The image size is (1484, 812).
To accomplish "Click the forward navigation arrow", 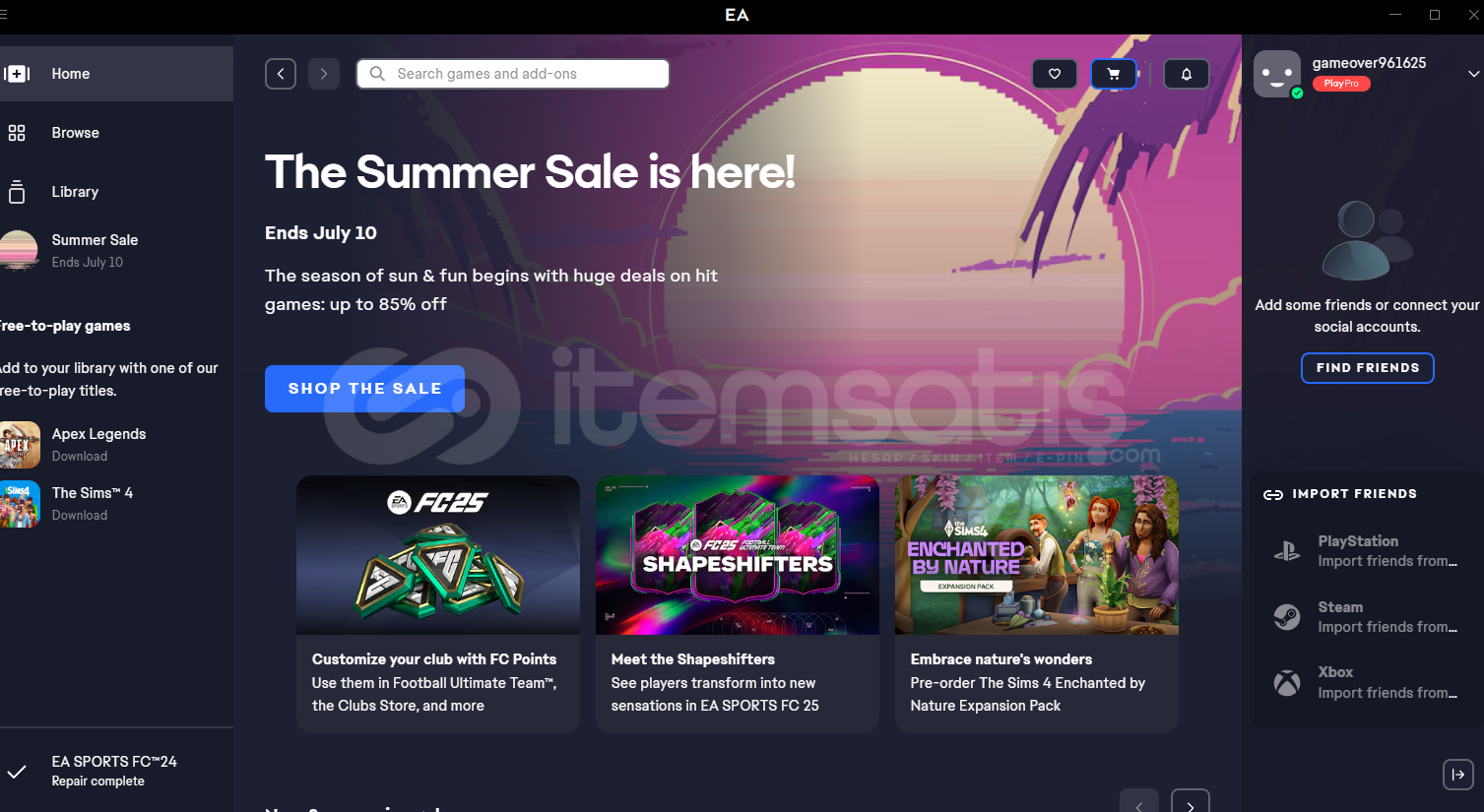I will click(324, 74).
